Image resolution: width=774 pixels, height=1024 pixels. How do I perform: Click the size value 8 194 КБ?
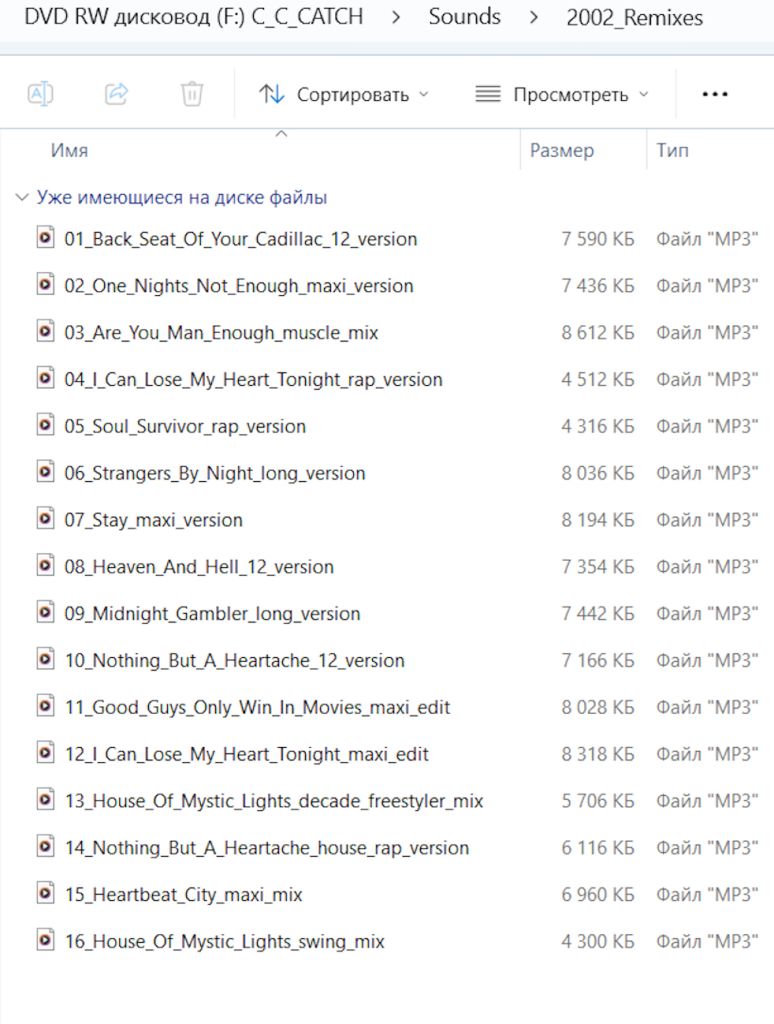tap(598, 520)
